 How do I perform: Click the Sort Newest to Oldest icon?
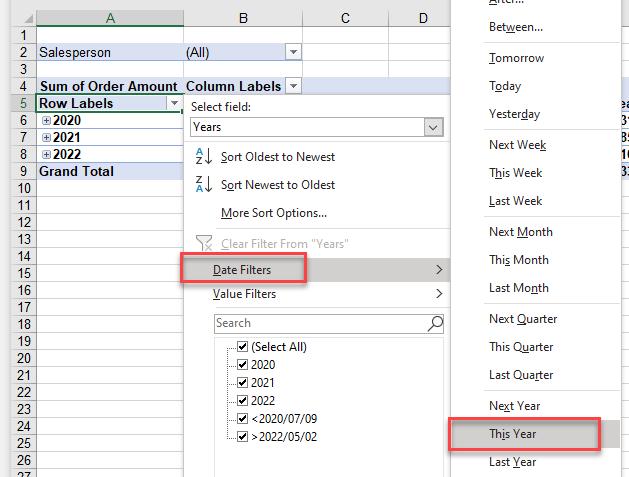point(202,185)
